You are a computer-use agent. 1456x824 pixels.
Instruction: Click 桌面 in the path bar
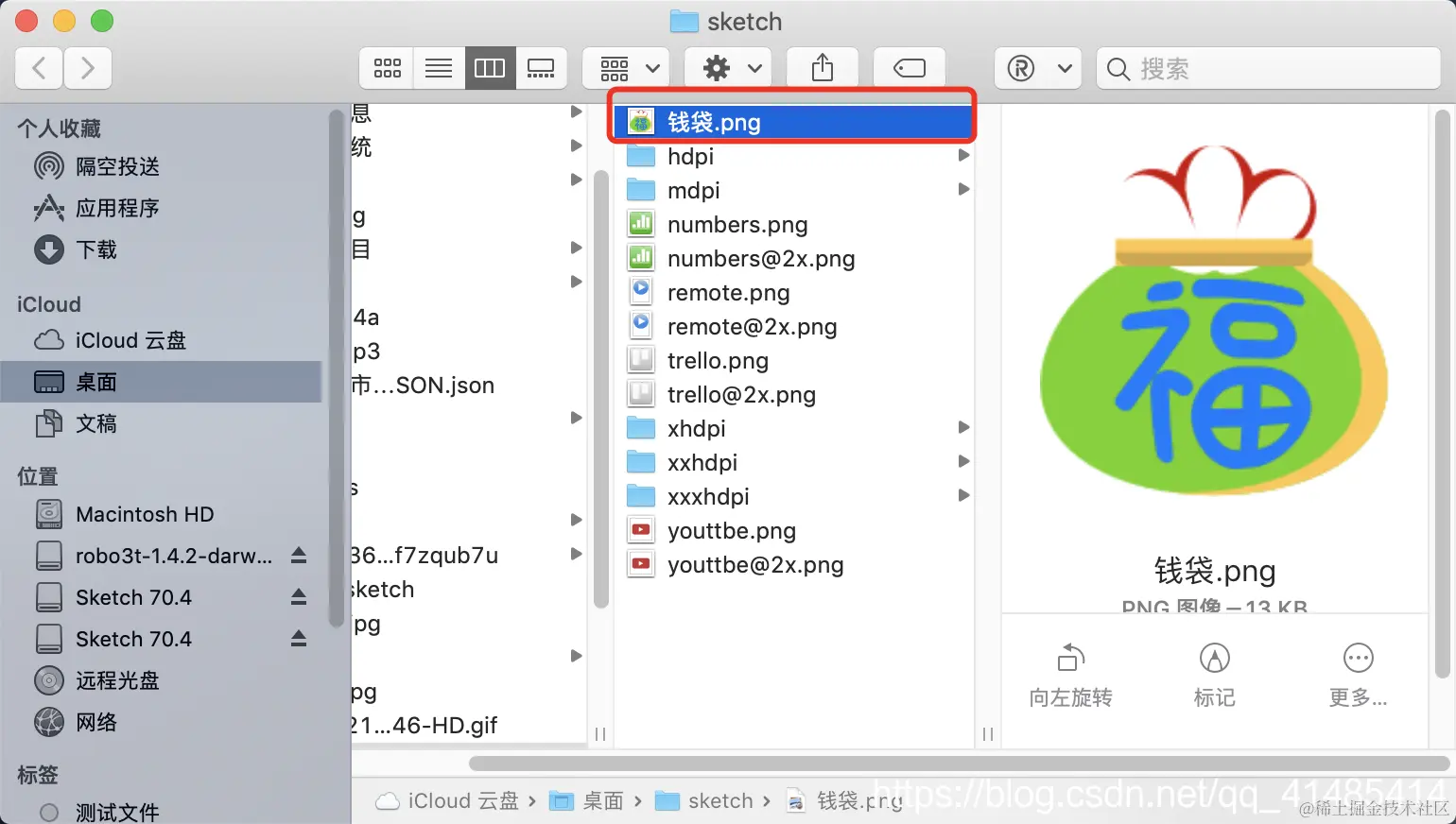[x=587, y=801]
